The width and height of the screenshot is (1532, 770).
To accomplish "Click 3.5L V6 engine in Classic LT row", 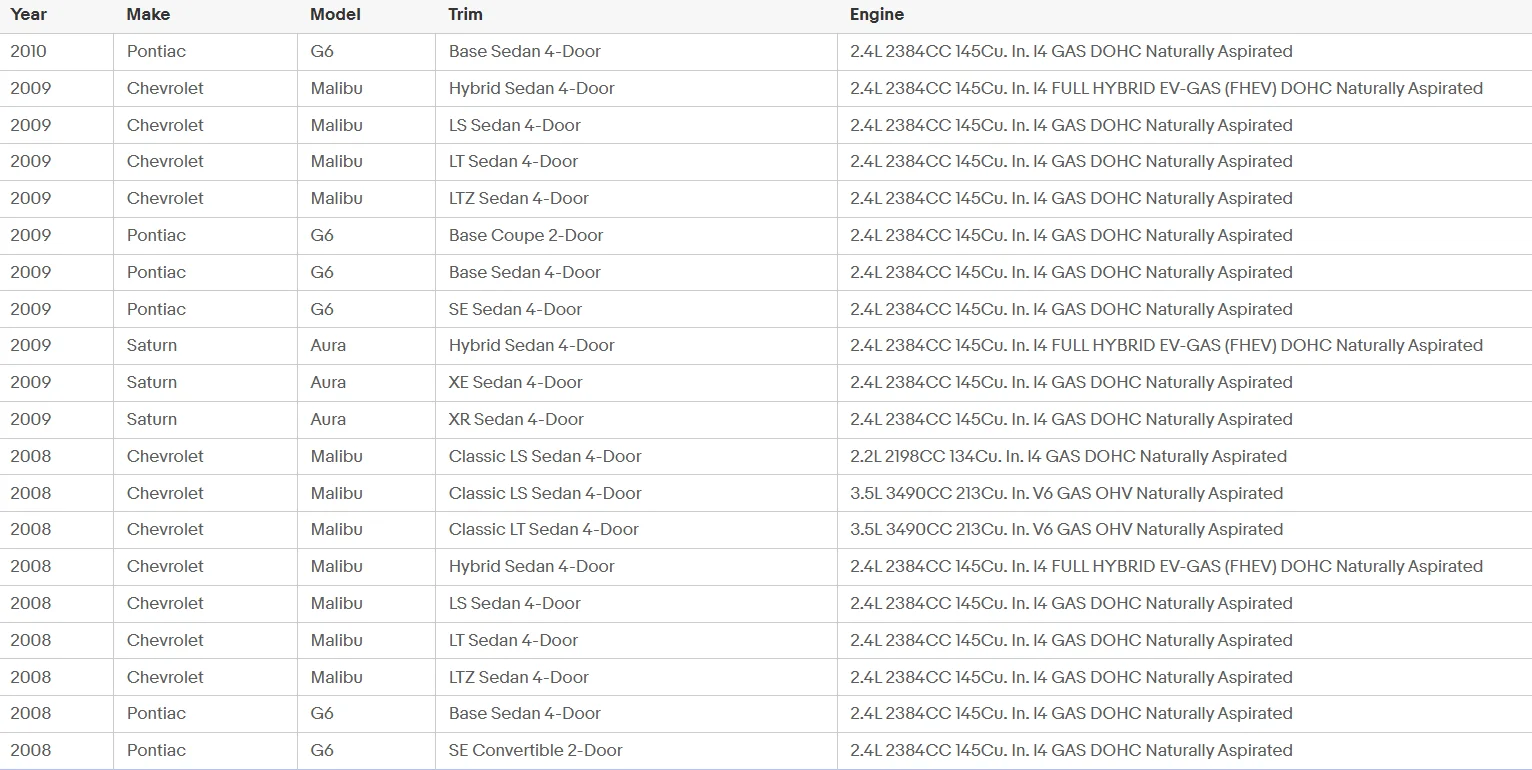I will tap(1066, 530).
